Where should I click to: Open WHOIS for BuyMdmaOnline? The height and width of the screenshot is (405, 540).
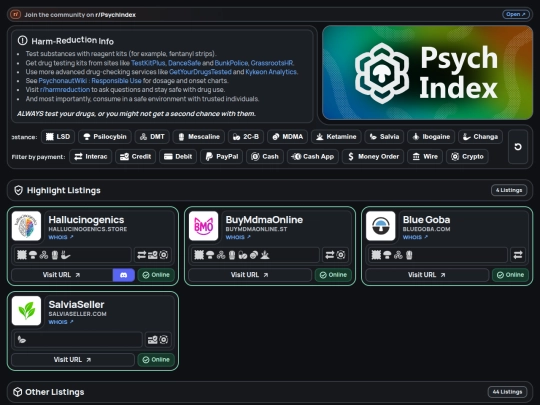(x=238, y=237)
